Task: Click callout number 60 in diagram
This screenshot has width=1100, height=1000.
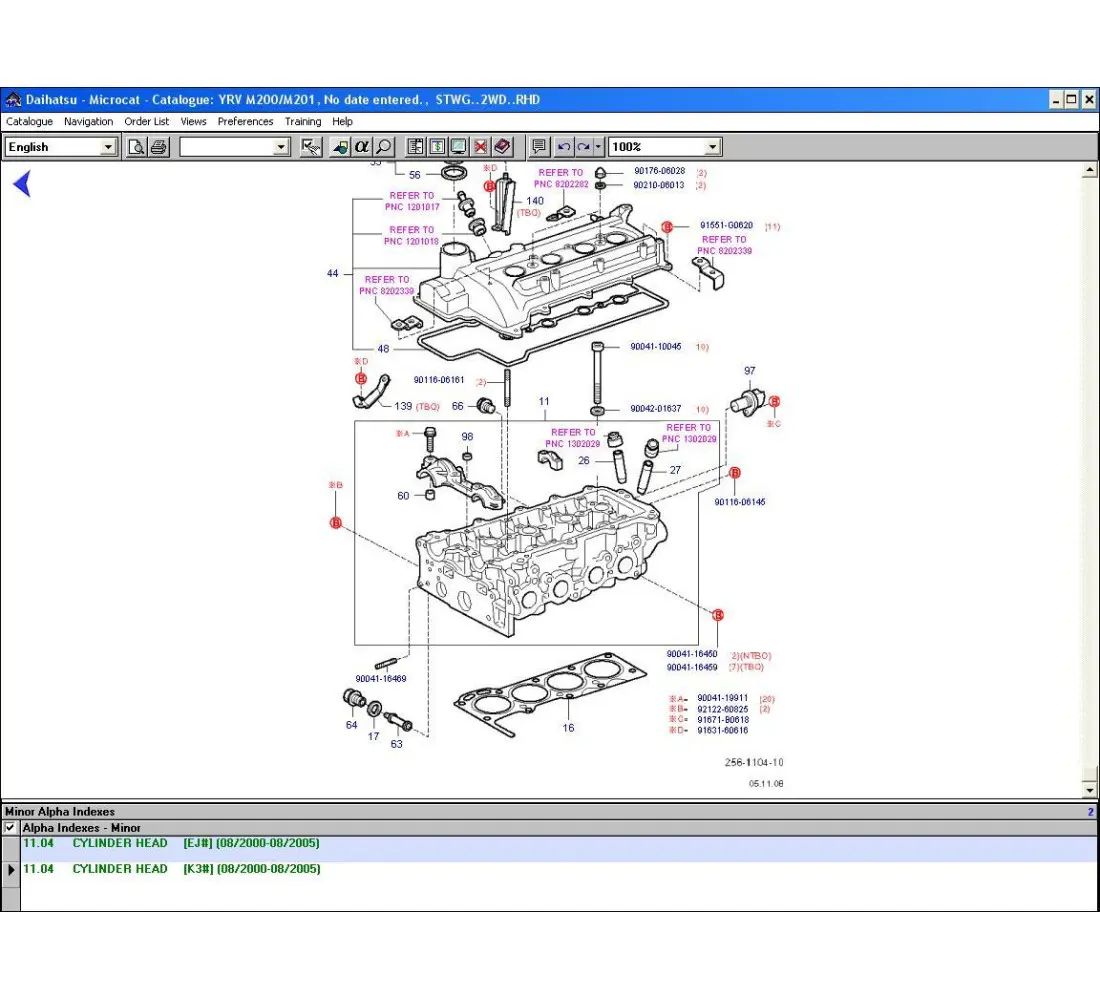Action: click(x=403, y=496)
